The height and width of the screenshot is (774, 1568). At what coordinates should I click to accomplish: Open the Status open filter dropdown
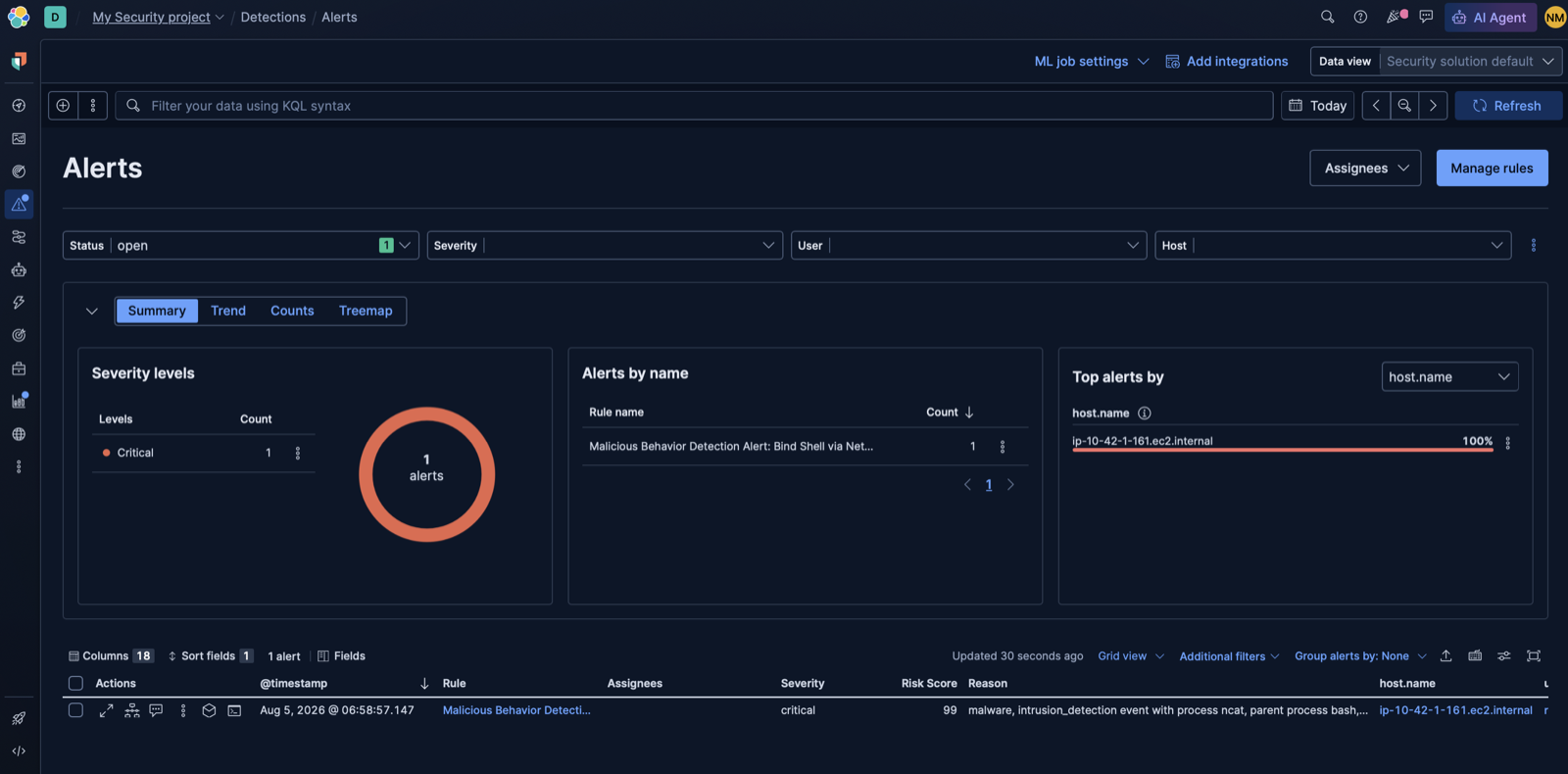(x=241, y=245)
